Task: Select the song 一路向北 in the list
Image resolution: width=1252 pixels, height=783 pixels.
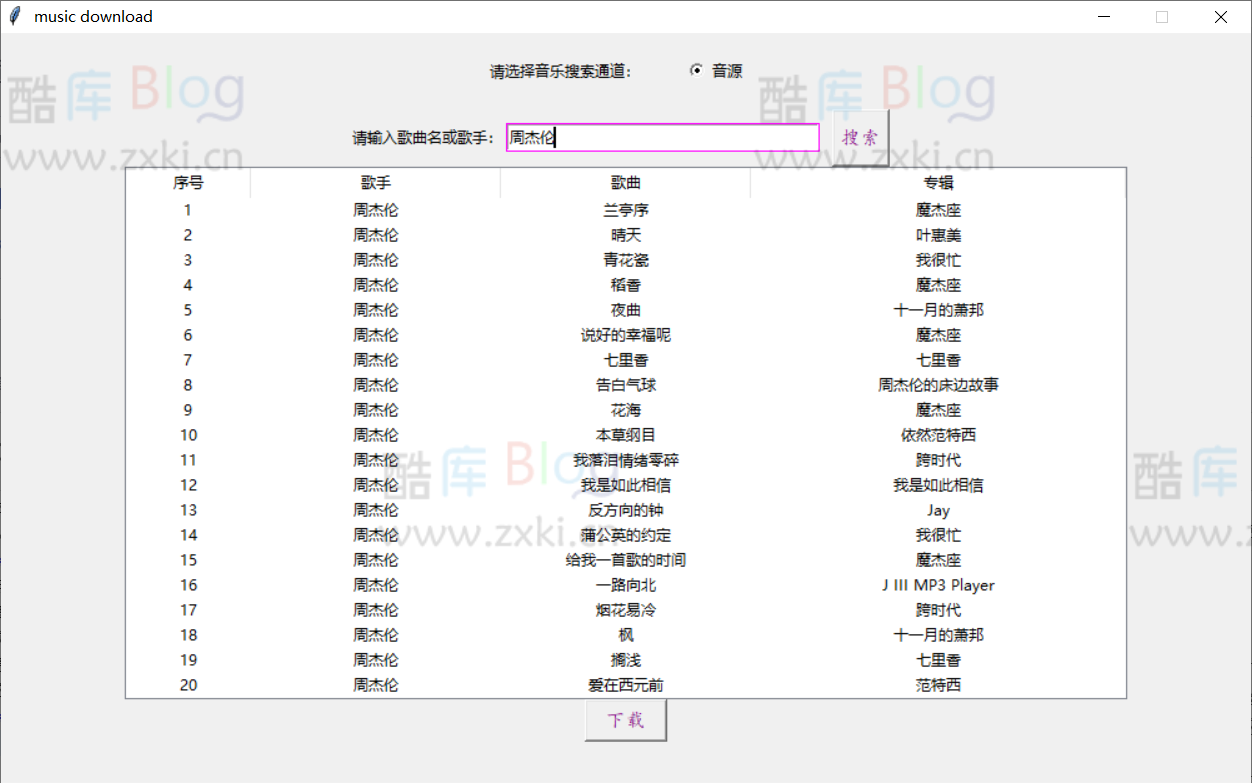Action: (625, 584)
